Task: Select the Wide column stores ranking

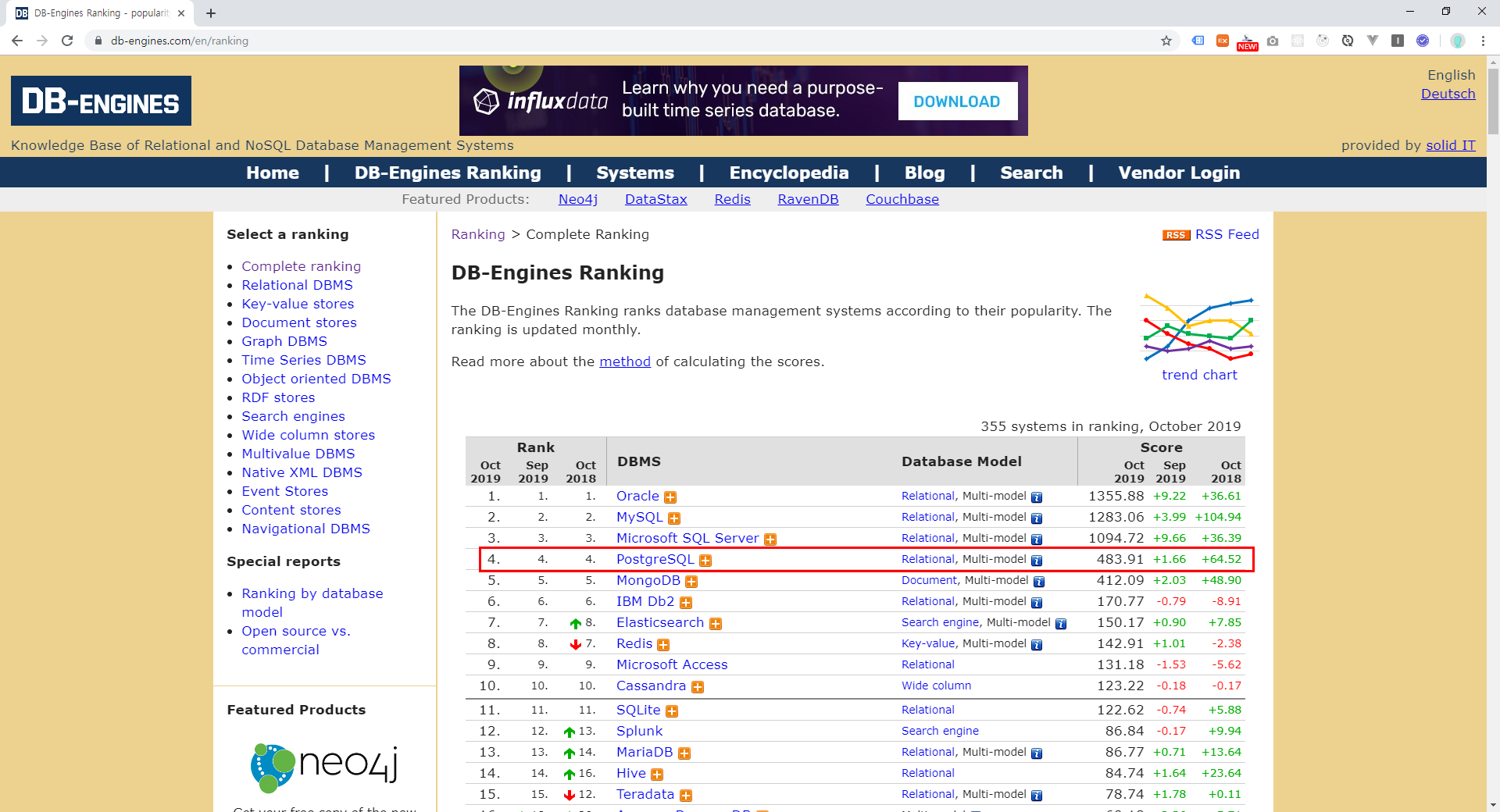Action: click(x=308, y=435)
